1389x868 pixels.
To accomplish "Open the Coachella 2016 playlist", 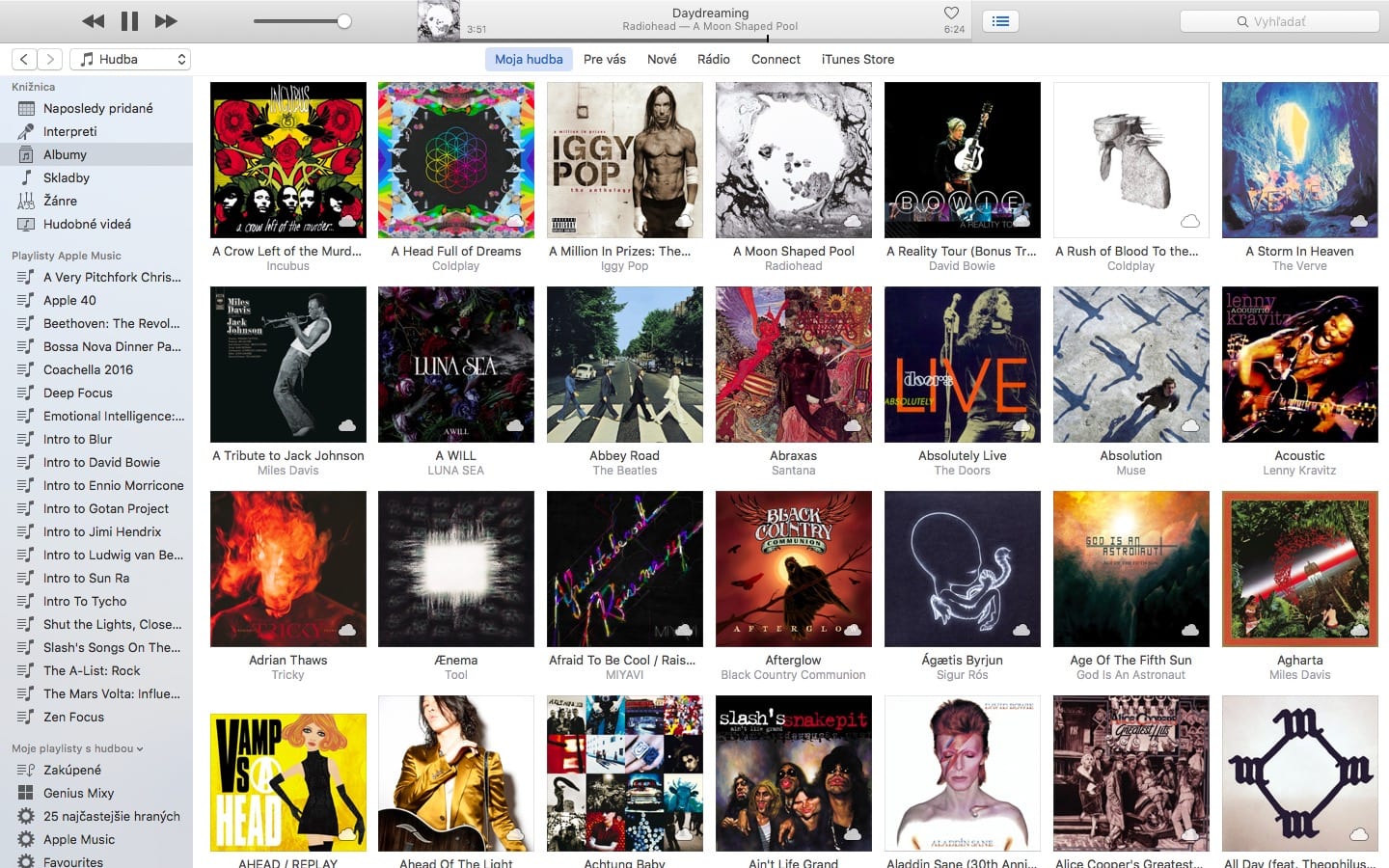I will (96, 369).
